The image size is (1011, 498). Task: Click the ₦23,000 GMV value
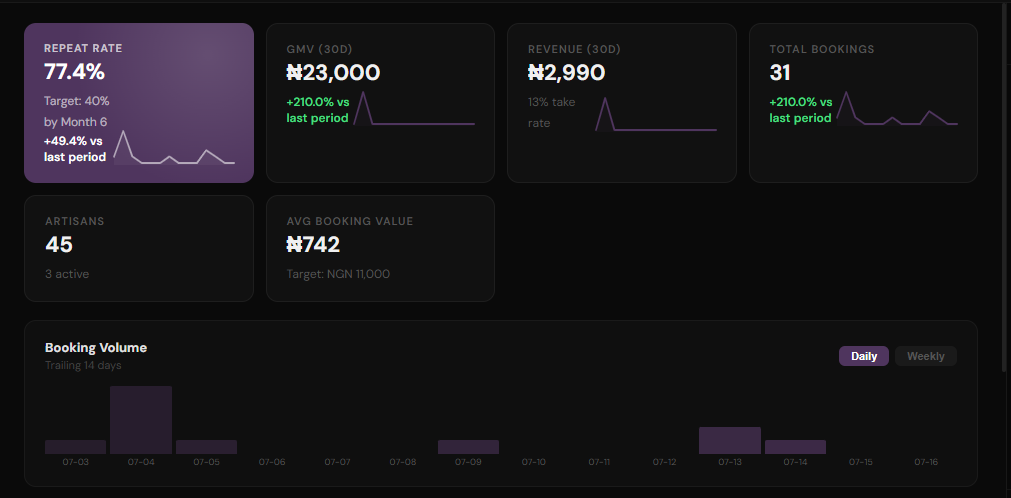point(333,72)
